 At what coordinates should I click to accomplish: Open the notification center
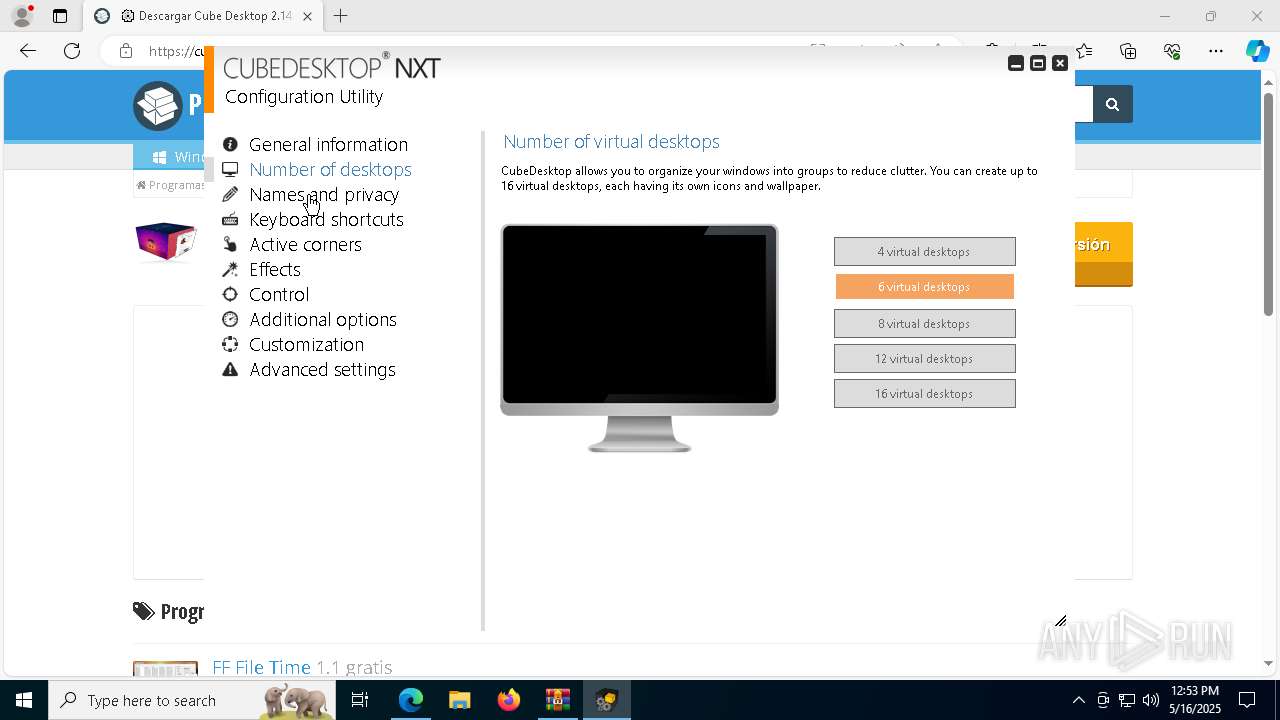point(1247,700)
